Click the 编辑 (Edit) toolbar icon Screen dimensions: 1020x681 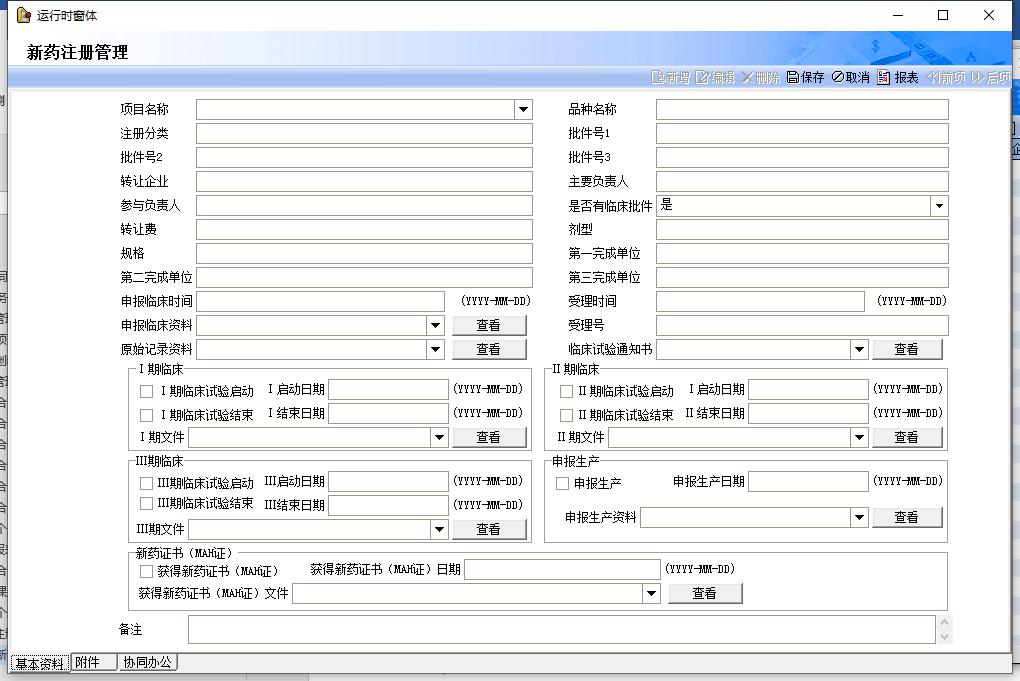coord(702,78)
